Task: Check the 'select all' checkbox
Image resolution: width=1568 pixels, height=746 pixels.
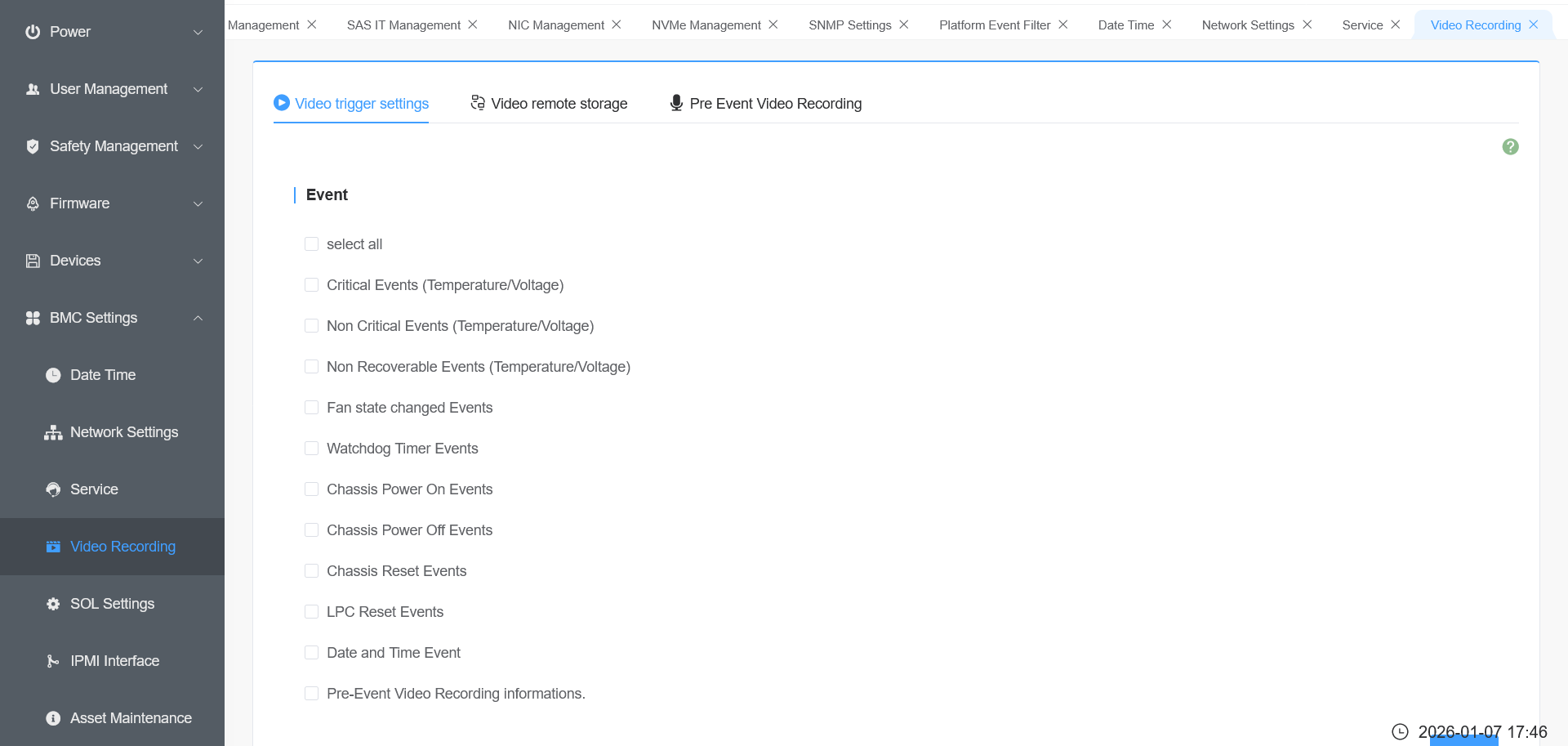Action: coord(311,244)
